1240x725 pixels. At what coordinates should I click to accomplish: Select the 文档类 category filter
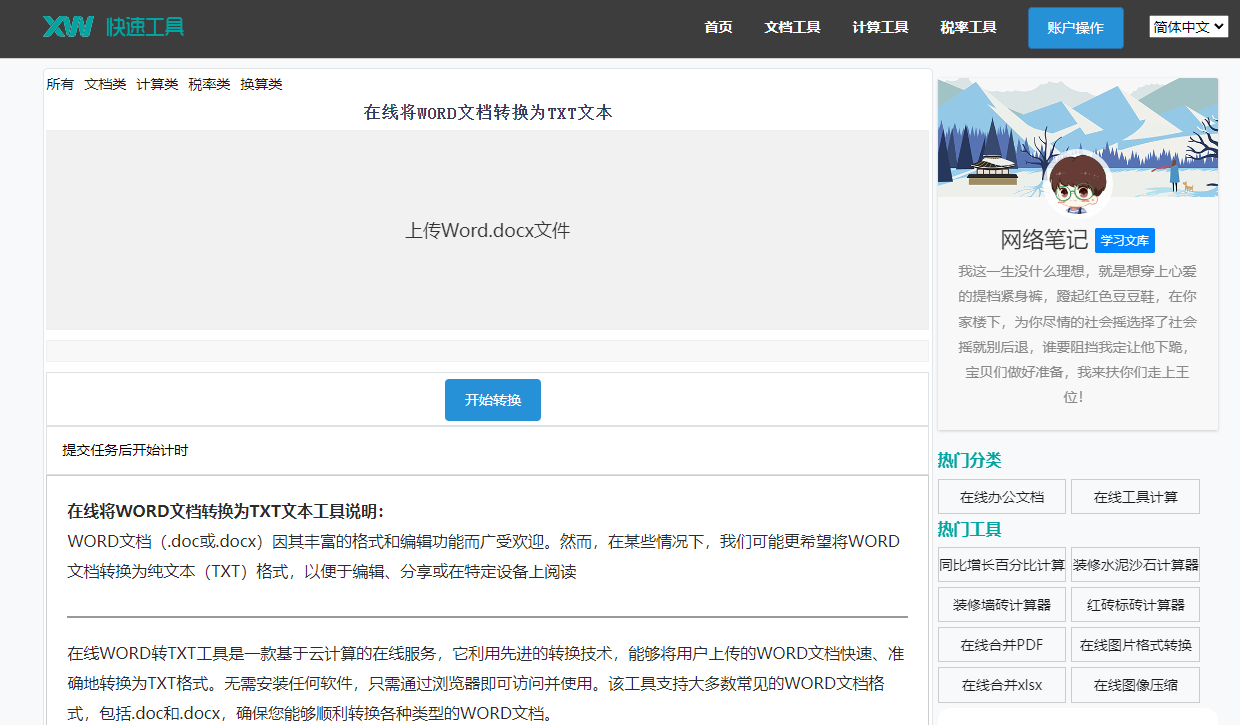105,84
